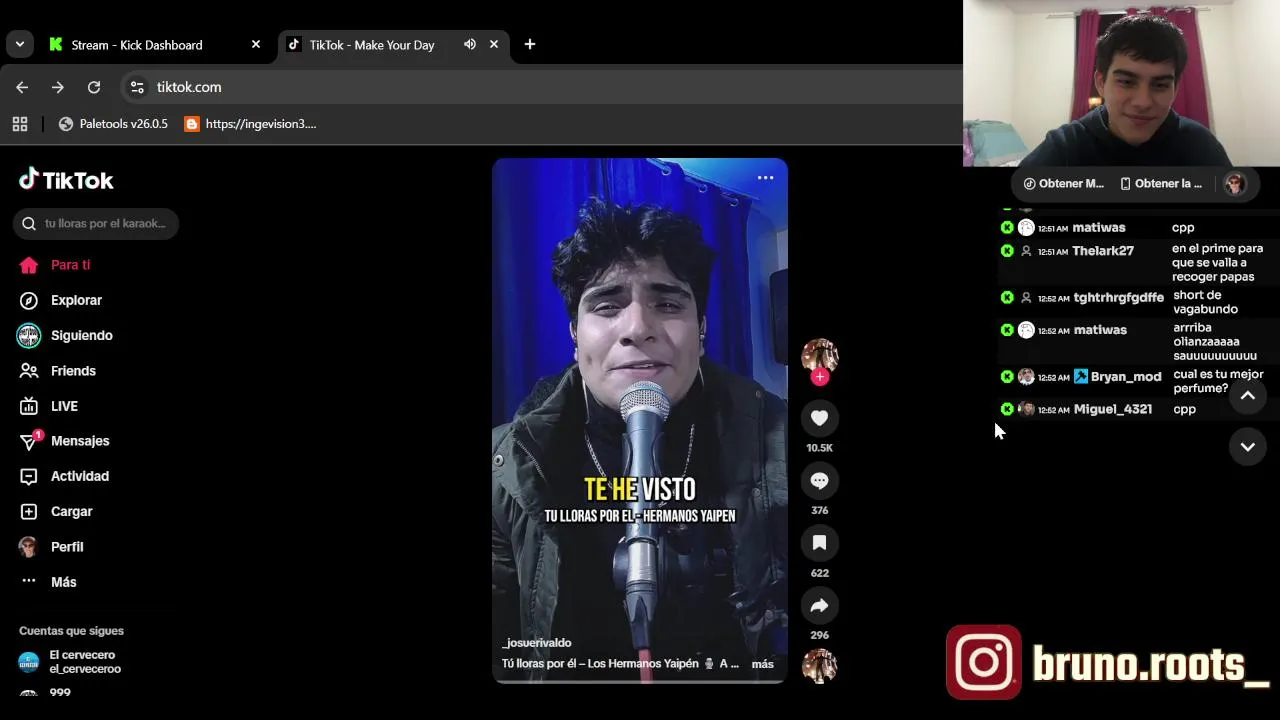Open video creator's avatar profile
Screen dimensions: 1280x720
pos(819,356)
